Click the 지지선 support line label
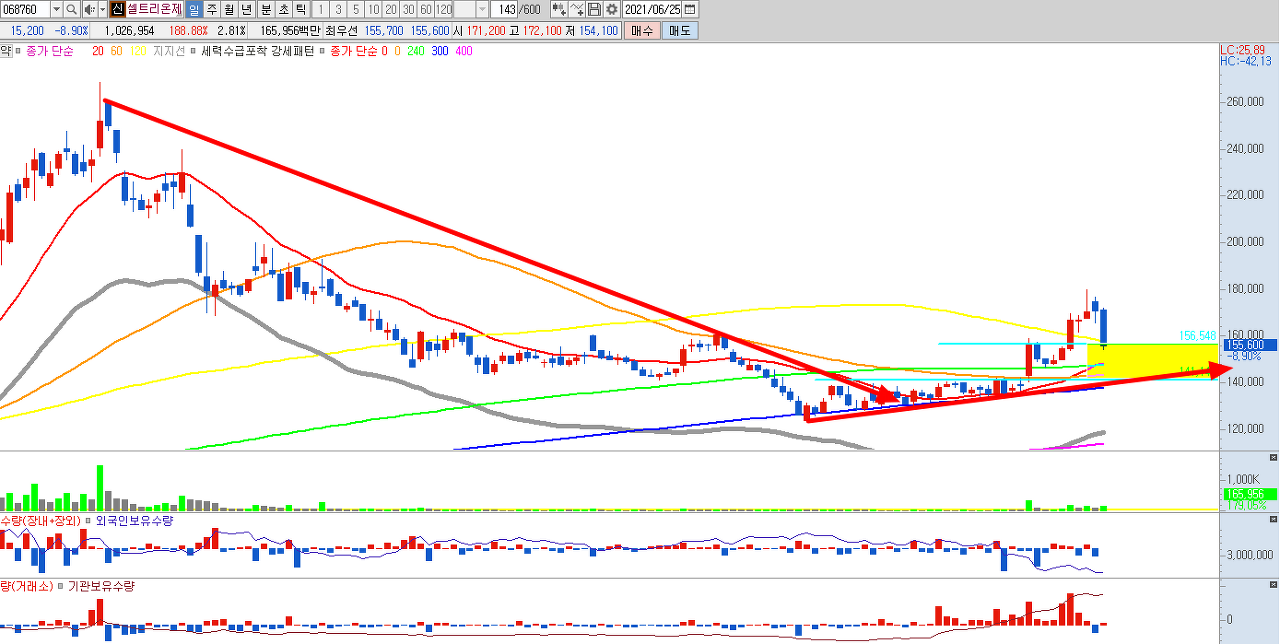 169,50
